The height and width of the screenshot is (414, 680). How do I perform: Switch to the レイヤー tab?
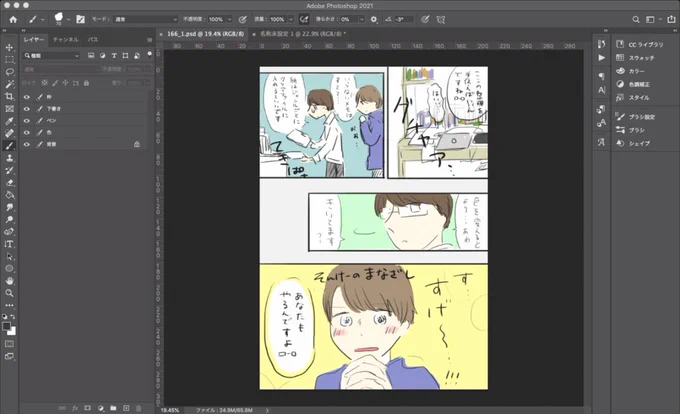coord(34,39)
